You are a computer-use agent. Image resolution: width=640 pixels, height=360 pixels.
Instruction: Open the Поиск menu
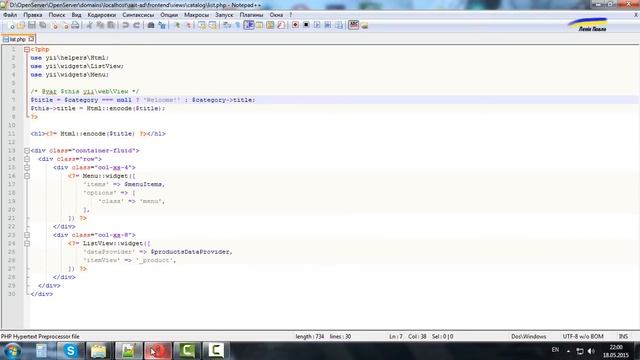click(57, 15)
